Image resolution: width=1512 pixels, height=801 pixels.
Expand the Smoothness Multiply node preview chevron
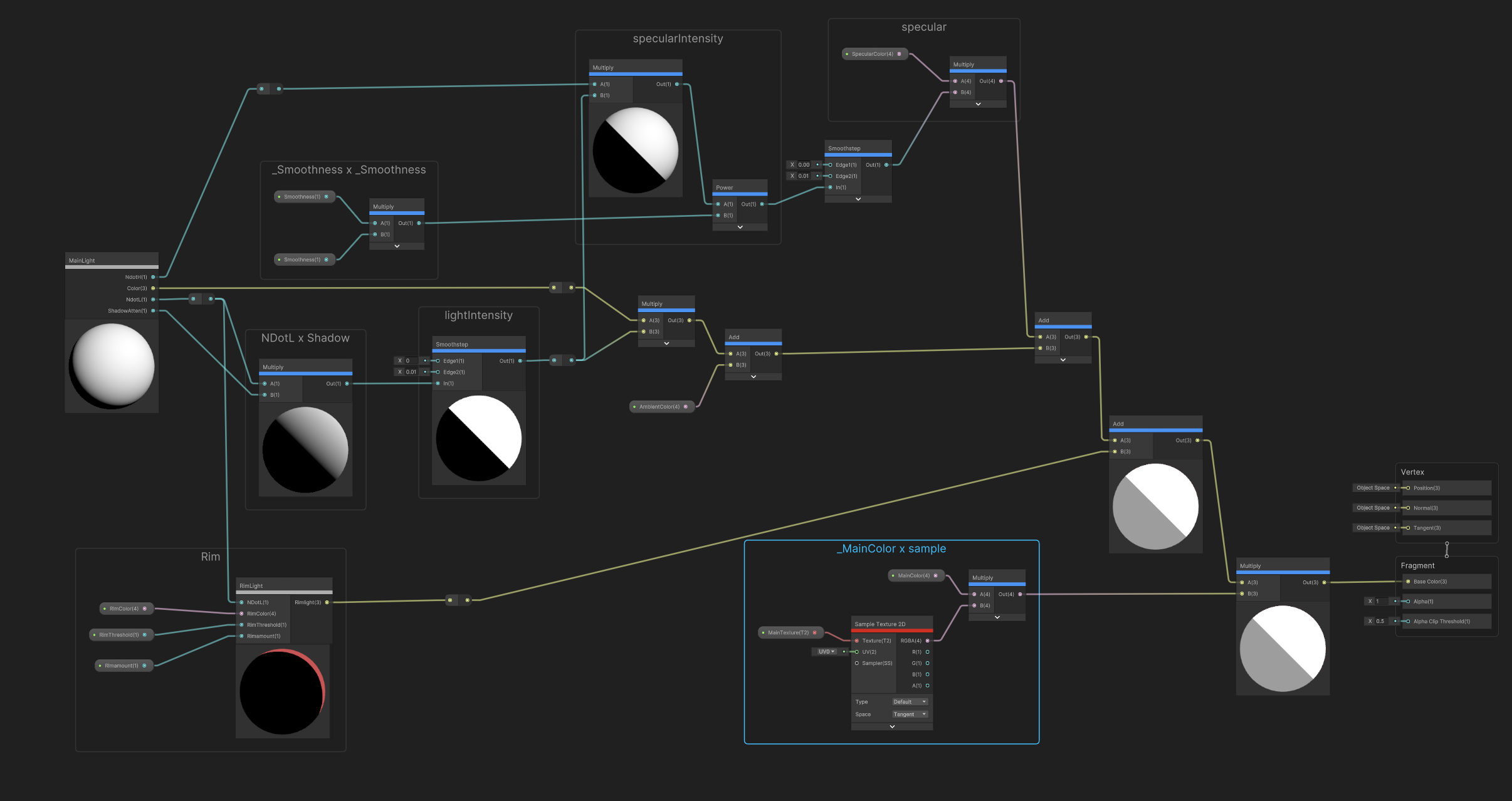click(x=397, y=246)
